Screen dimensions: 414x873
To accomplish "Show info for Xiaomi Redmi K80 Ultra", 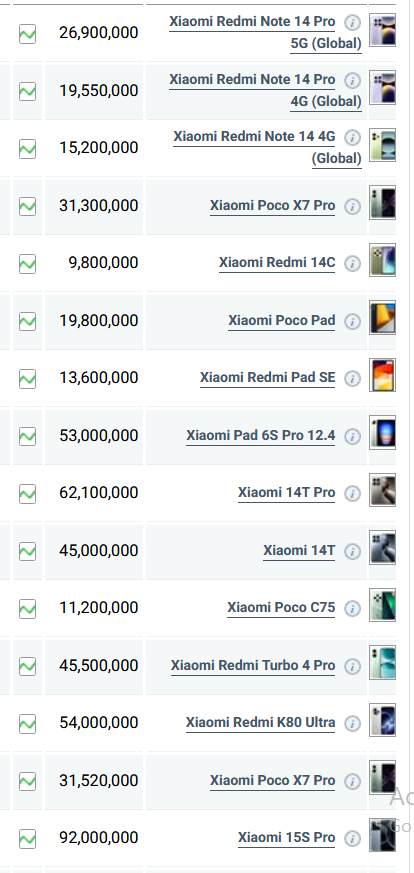I will coord(352,724).
